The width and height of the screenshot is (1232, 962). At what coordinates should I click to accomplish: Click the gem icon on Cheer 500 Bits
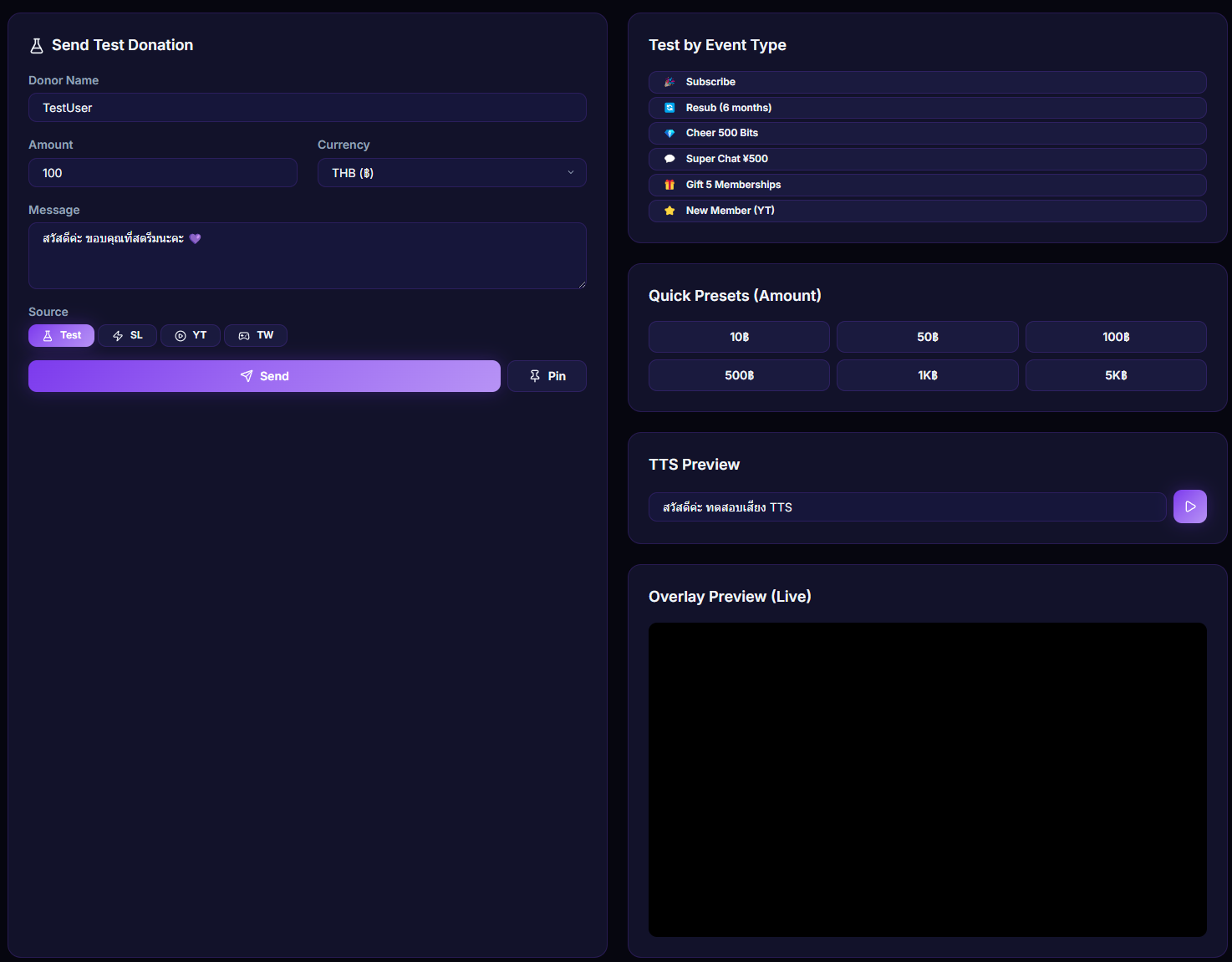click(x=669, y=134)
